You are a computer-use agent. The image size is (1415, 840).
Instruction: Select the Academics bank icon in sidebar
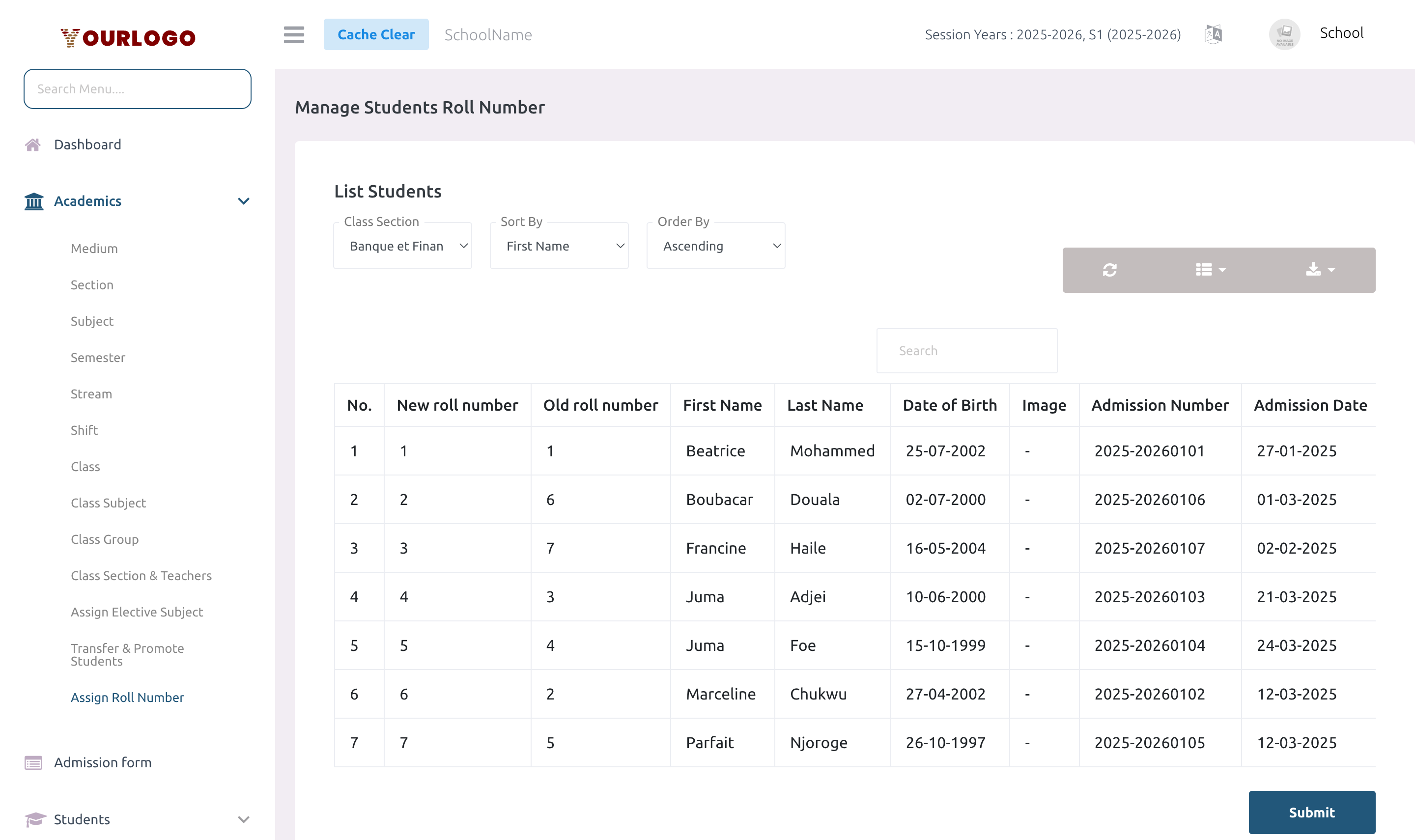(33, 201)
